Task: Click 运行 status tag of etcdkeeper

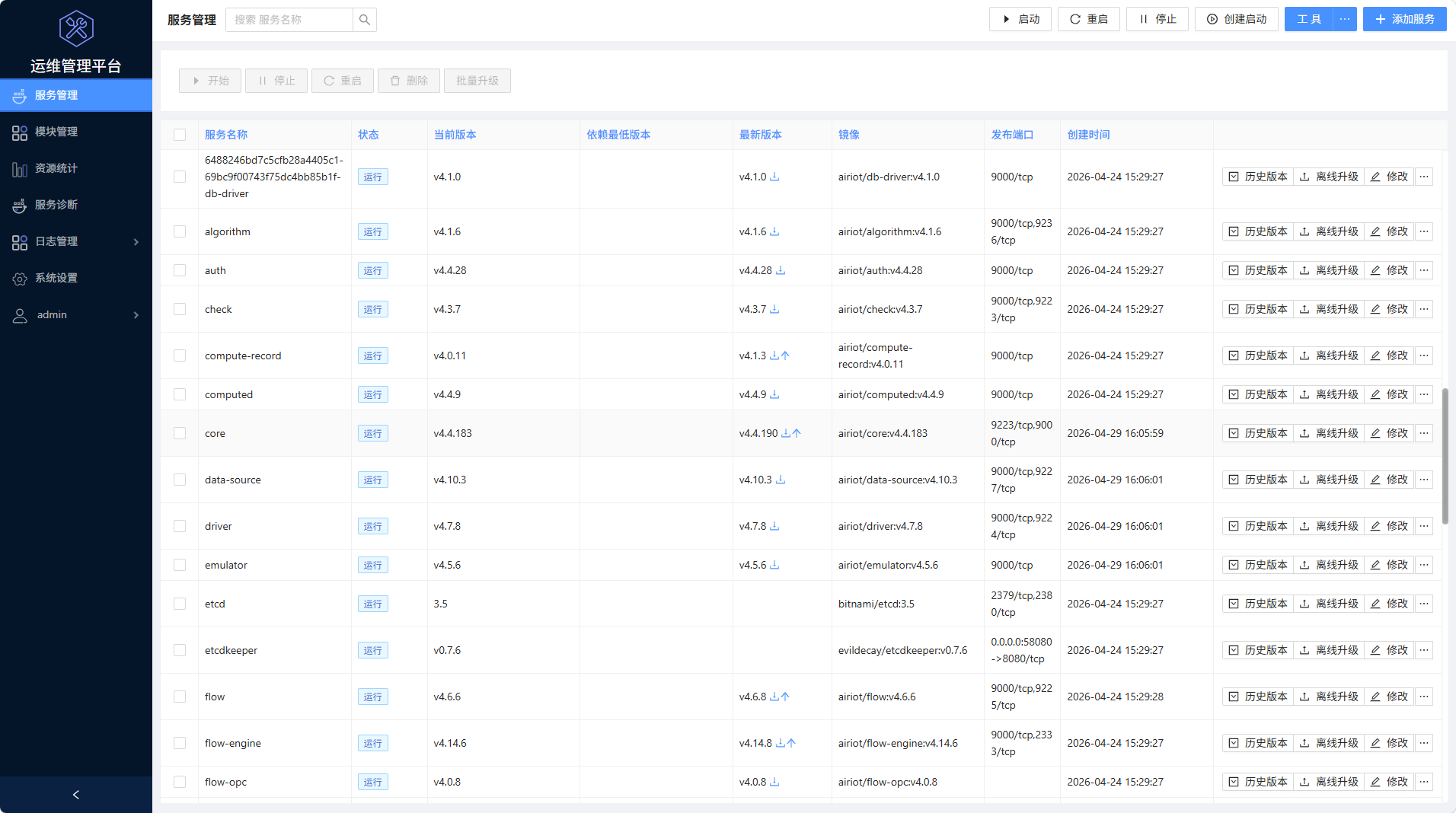Action: tap(373, 650)
